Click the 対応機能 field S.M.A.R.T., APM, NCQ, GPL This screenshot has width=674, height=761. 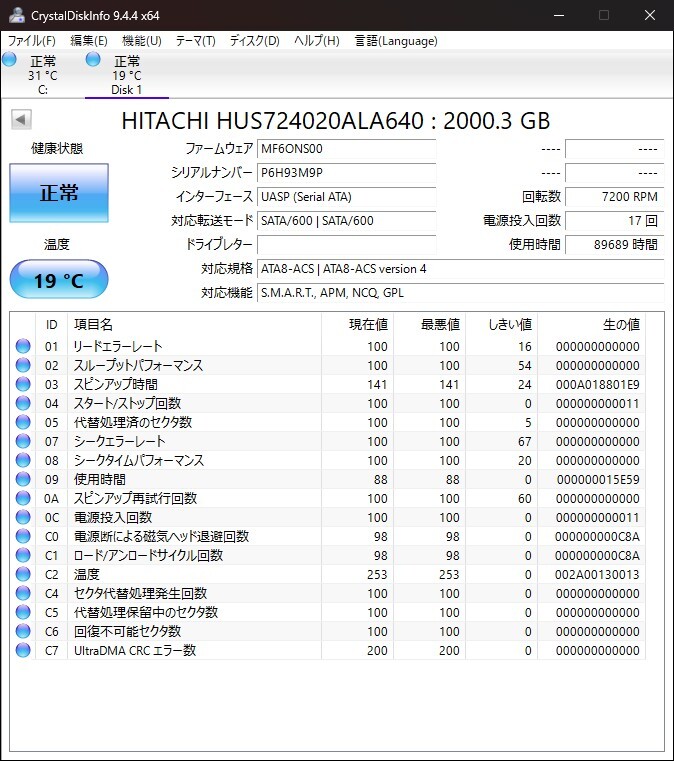(460, 293)
